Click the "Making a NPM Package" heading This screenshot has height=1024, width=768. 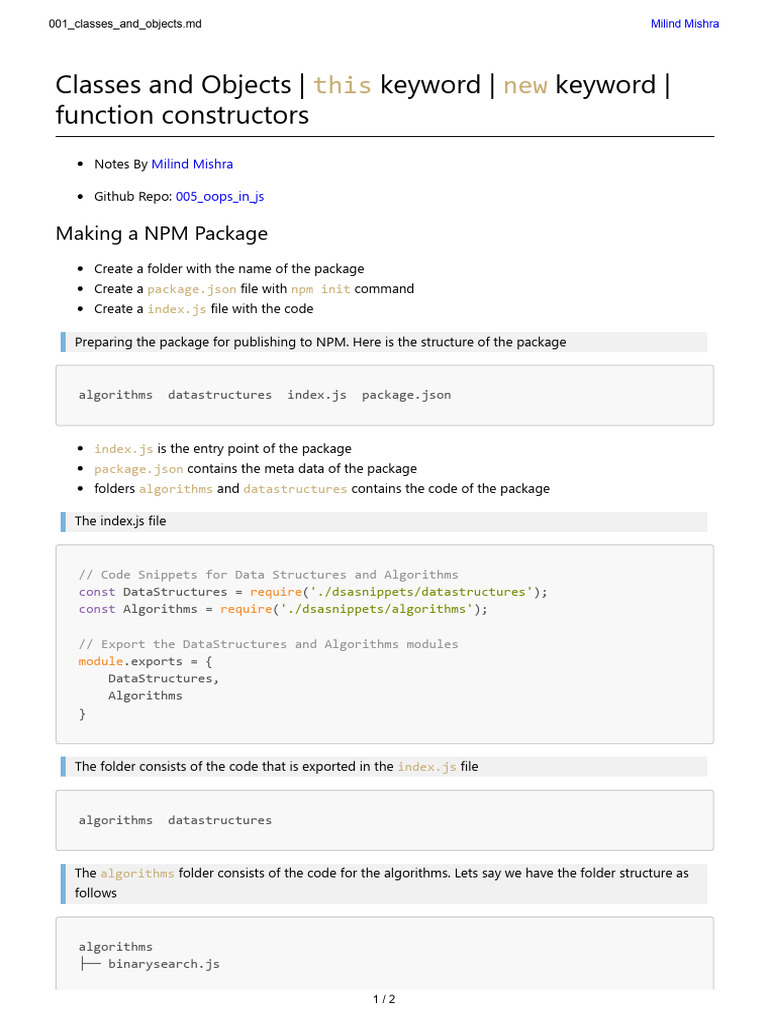(x=162, y=234)
